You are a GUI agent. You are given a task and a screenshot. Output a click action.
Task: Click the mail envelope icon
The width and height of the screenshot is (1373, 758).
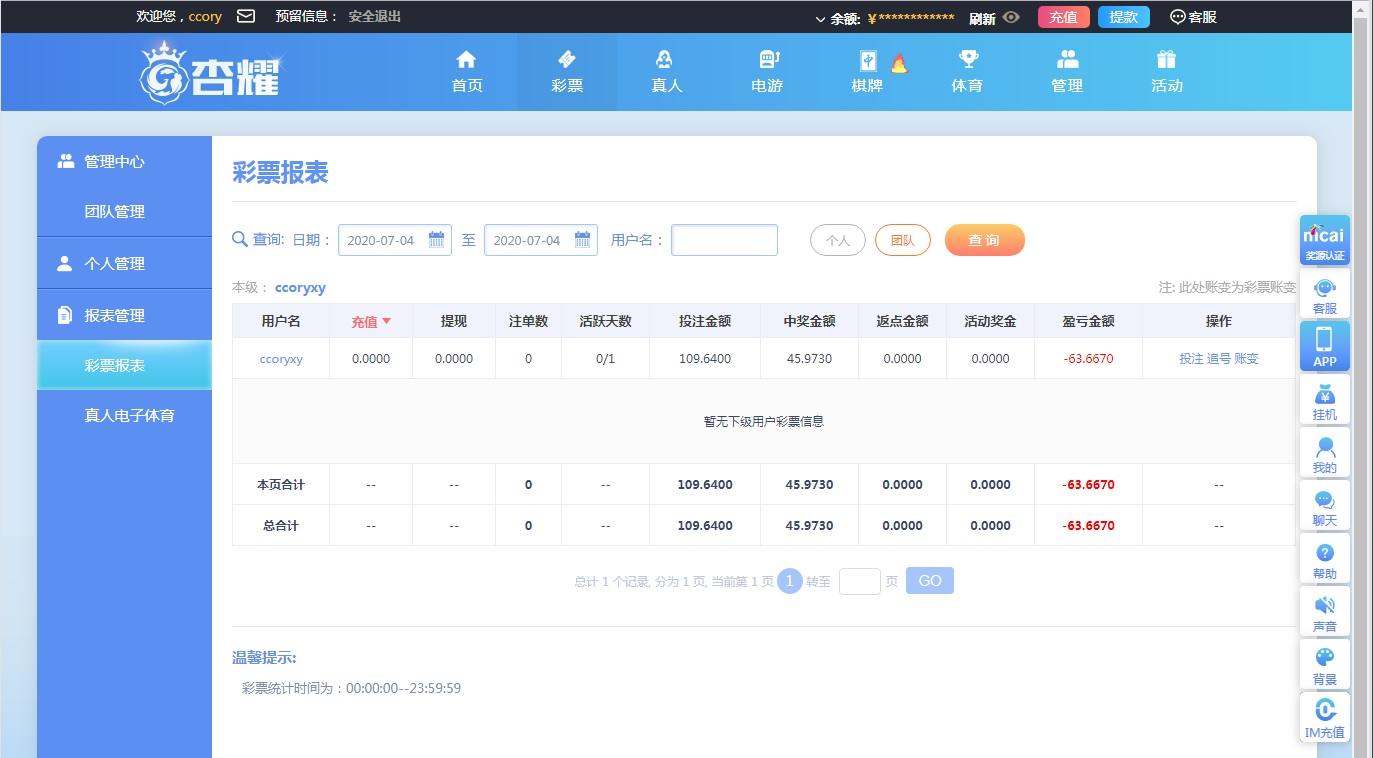[x=245, y=16]
